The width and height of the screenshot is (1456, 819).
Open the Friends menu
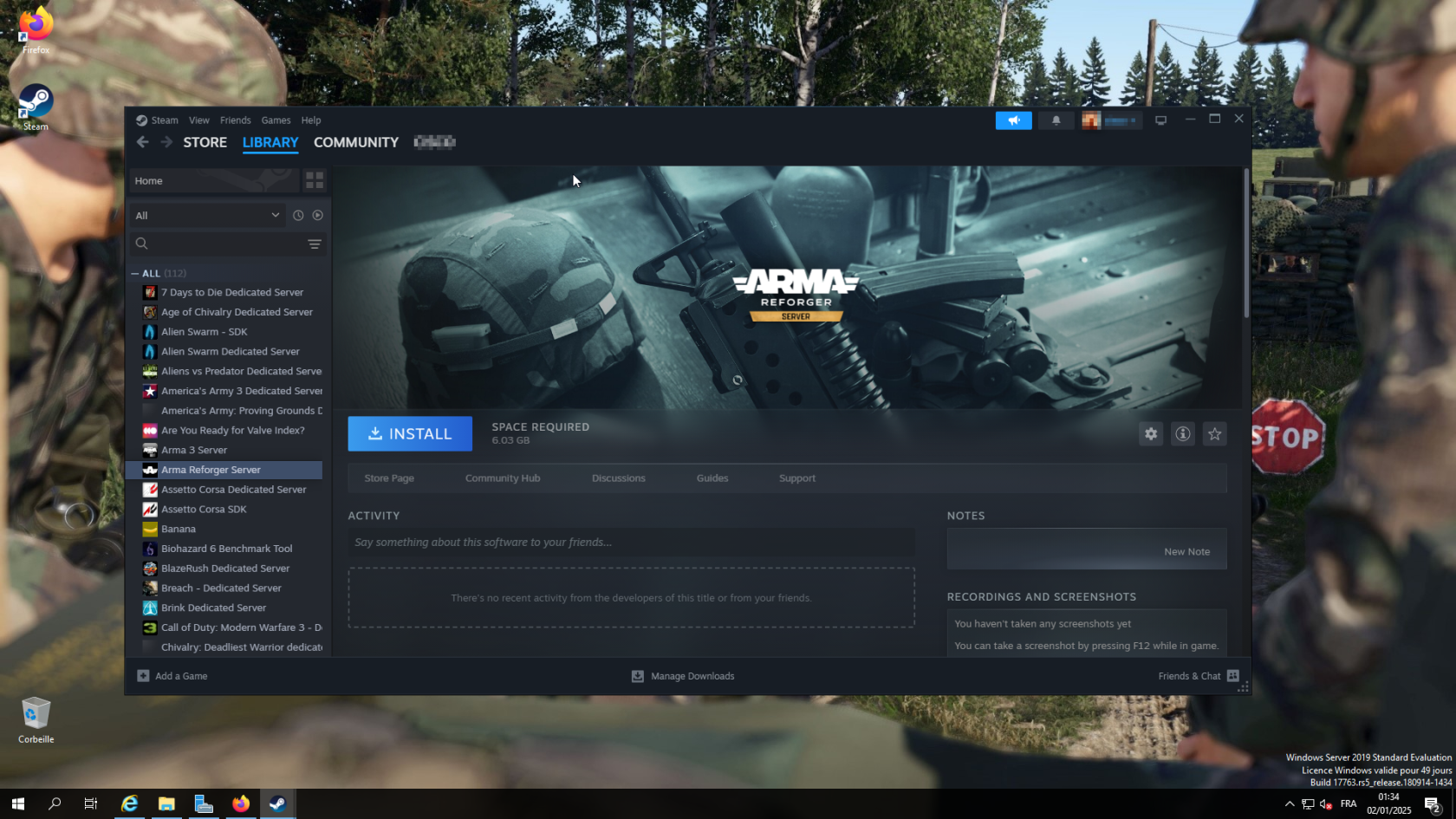pos(235,120)
